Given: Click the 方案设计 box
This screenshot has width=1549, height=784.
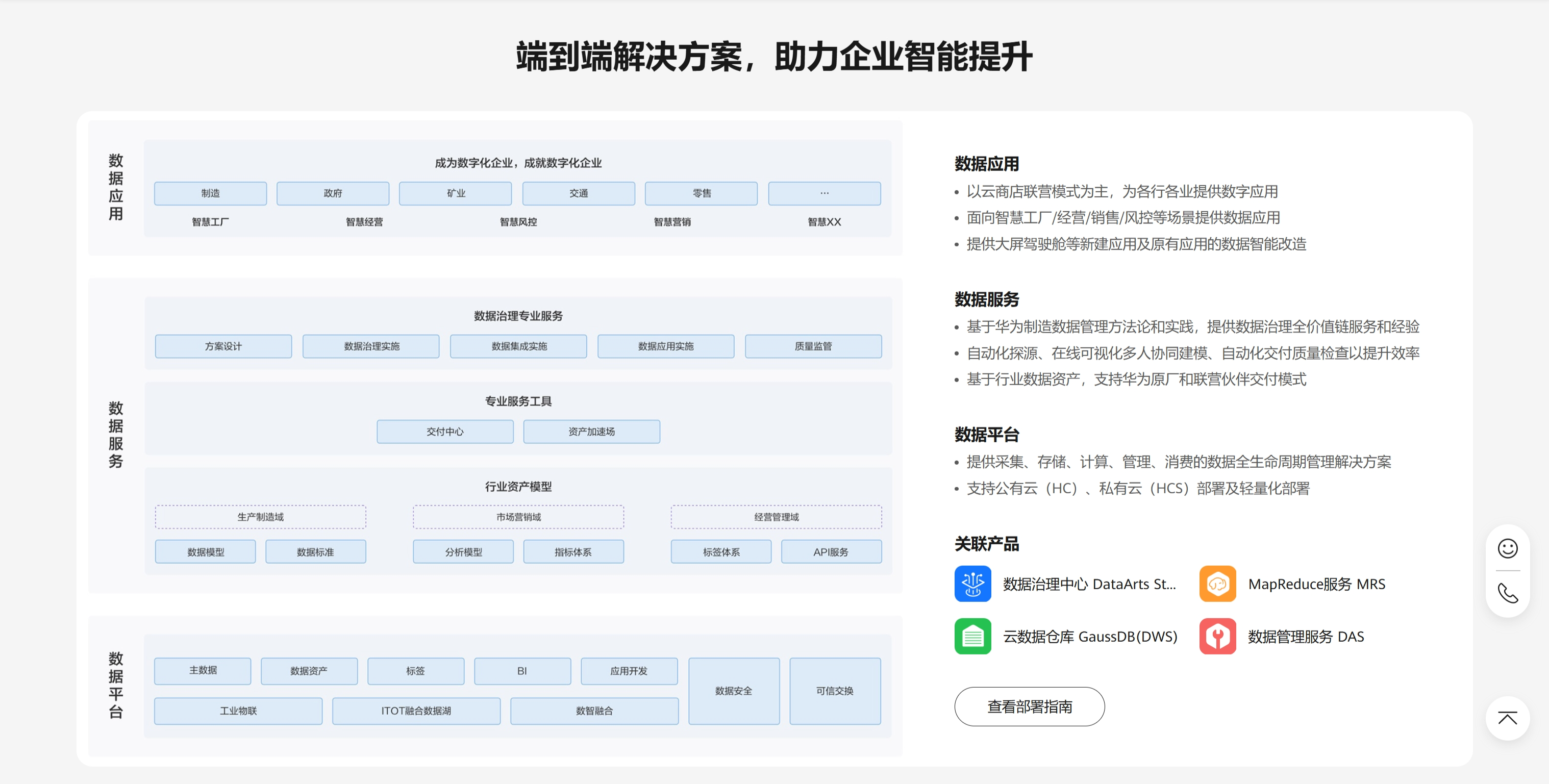Looking at the screenshot, I should pos(223,346).
